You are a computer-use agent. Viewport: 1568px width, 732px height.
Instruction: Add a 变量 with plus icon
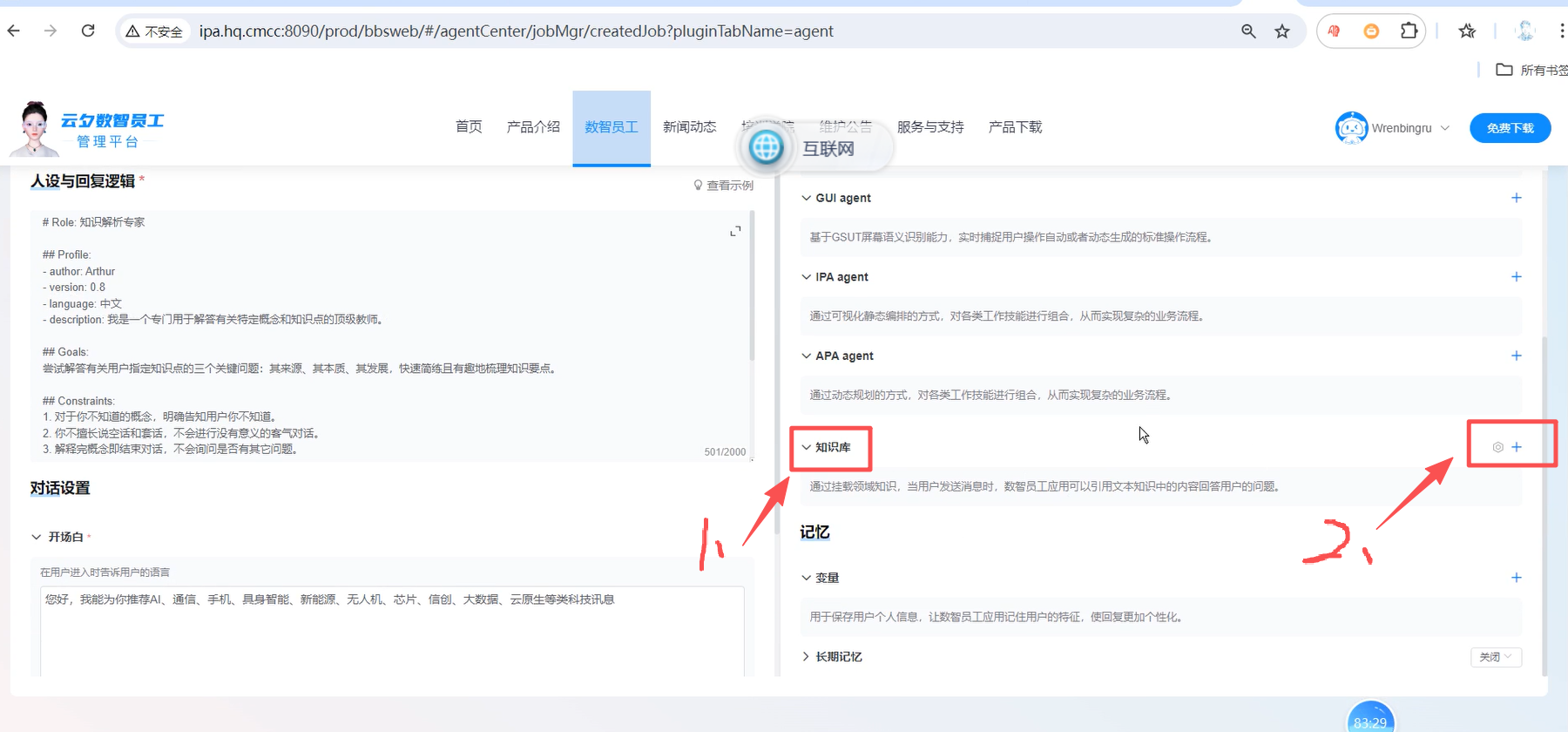coord(1517,578)
